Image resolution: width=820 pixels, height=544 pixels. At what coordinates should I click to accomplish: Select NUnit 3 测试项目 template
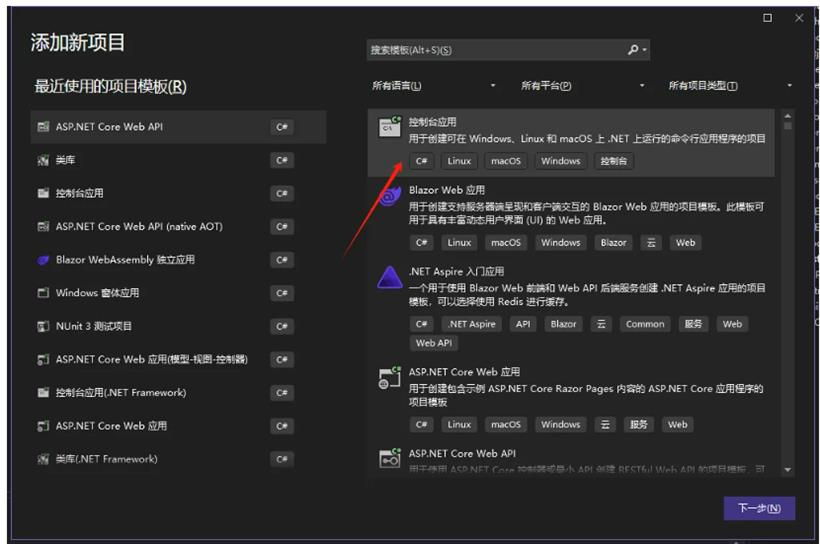coord(178,326)
